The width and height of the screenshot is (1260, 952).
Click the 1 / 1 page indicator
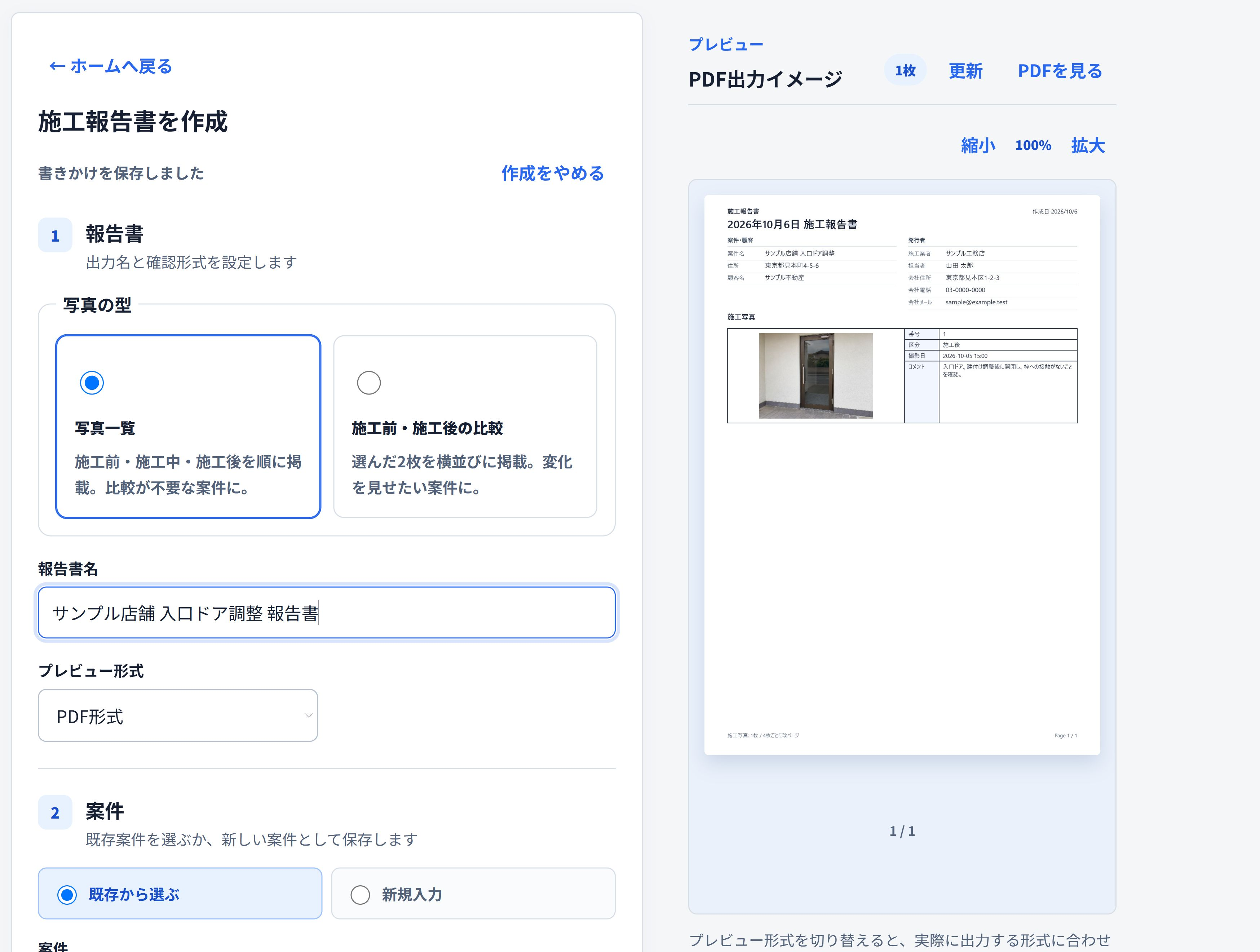pos(902,831)
